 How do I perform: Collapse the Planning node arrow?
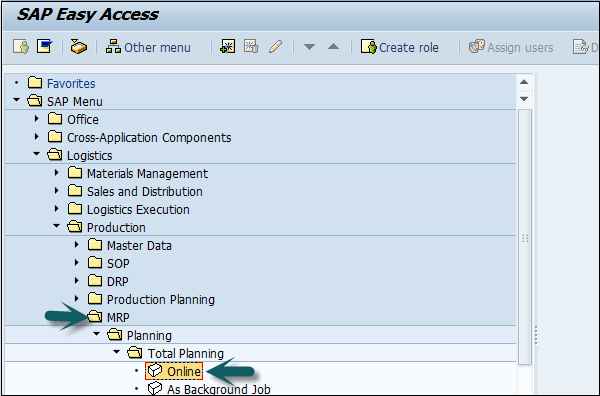click(x=97, y=334)
